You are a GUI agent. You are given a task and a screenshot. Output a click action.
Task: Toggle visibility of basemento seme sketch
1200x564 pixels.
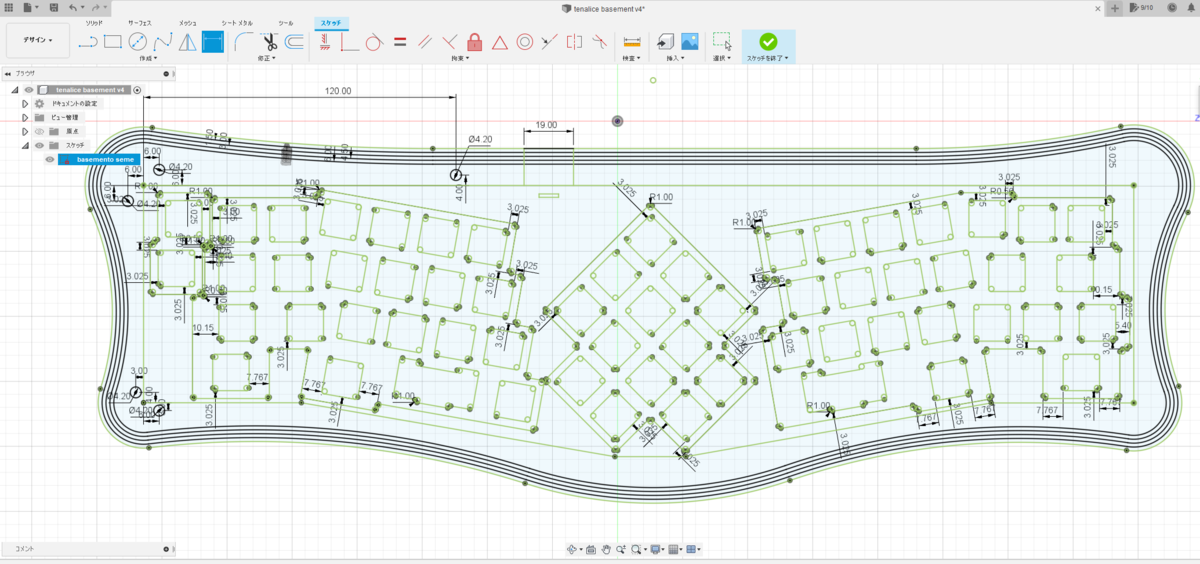pyautogui.click(x=49, y=159)
